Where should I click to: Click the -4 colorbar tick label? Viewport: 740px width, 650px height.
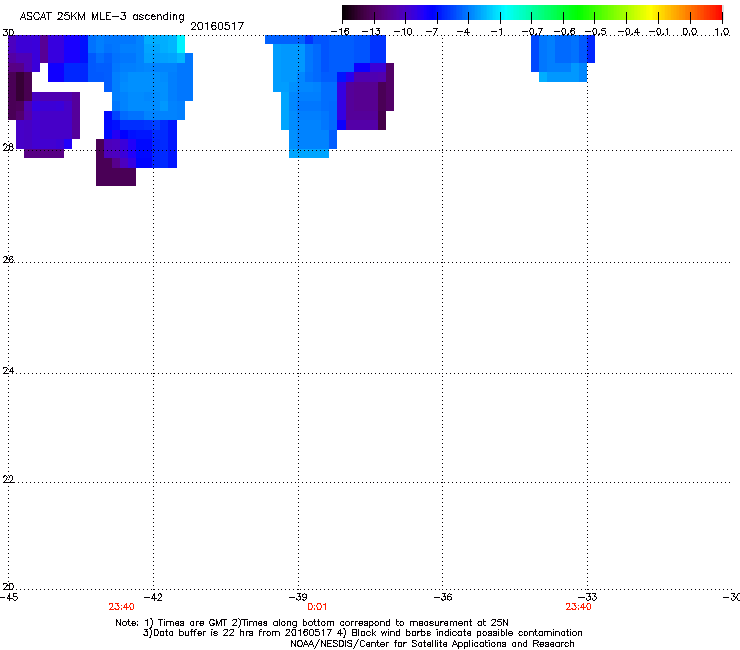pyautogui.click(x=464, y=32)
